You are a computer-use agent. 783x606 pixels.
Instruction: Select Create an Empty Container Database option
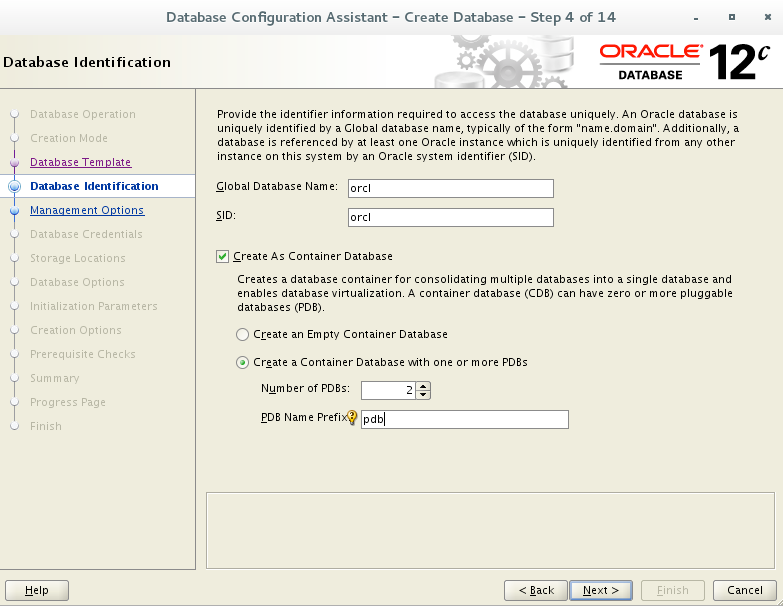coord(242,334)
